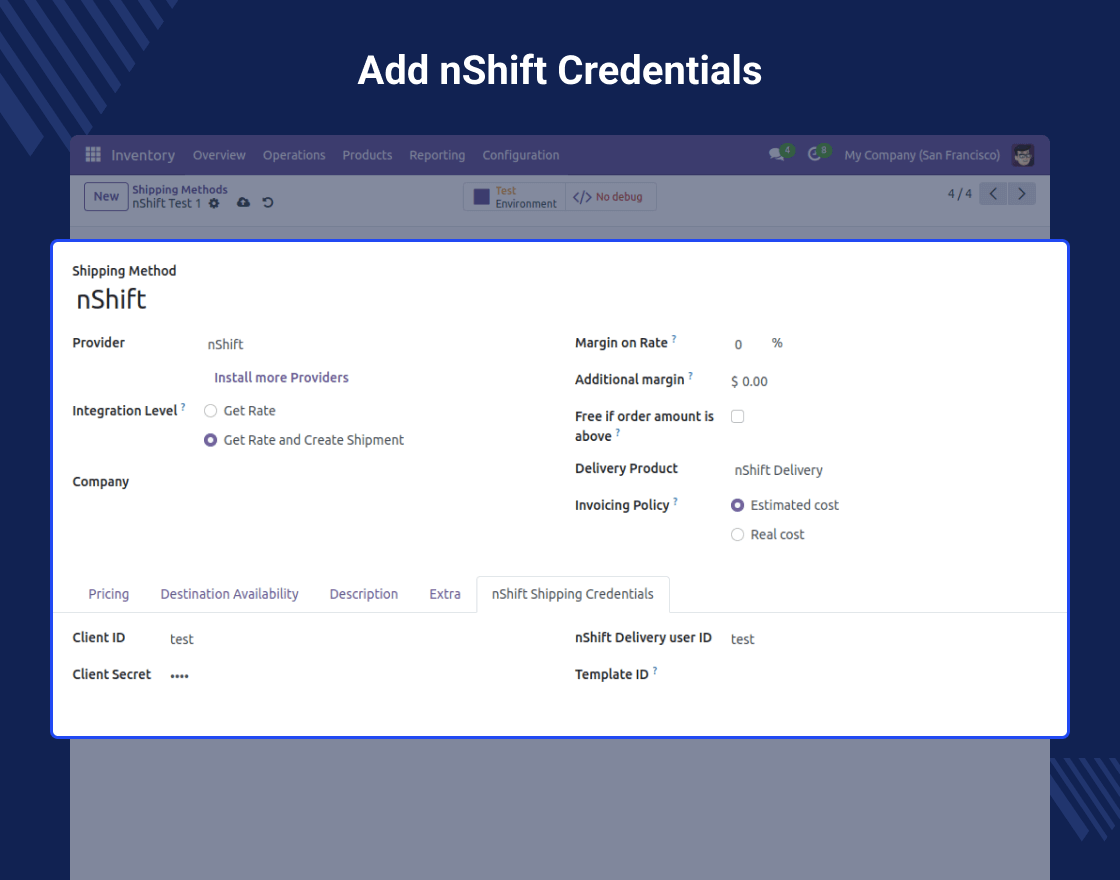Click the Test Environment button

coord(514,197)
